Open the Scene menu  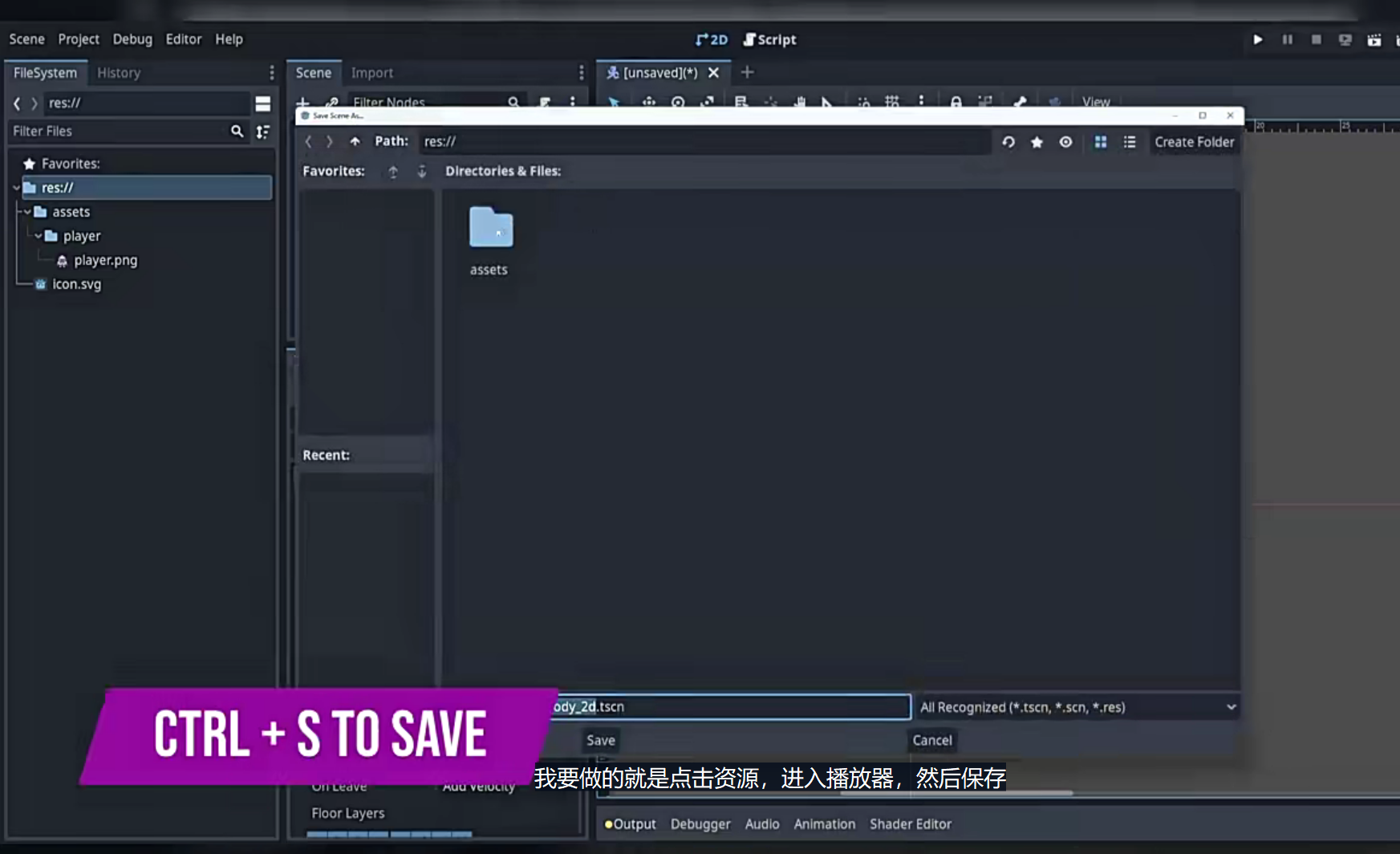(x=26, y=39)
